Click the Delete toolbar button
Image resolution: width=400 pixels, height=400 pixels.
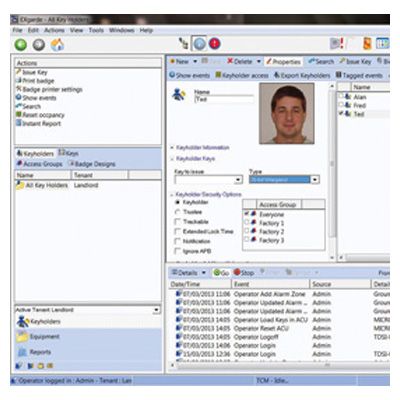point(240,62)
